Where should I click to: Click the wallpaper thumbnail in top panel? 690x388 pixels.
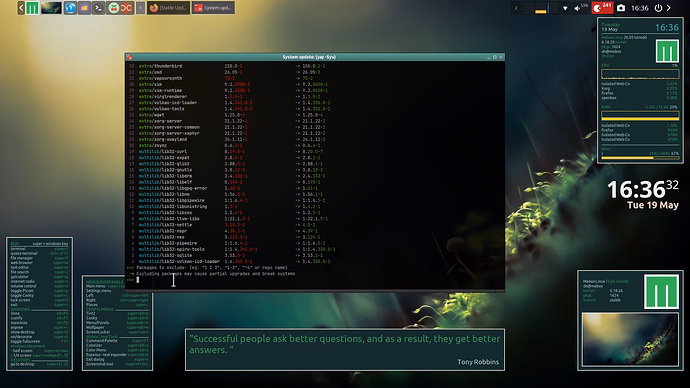[51, 7]
